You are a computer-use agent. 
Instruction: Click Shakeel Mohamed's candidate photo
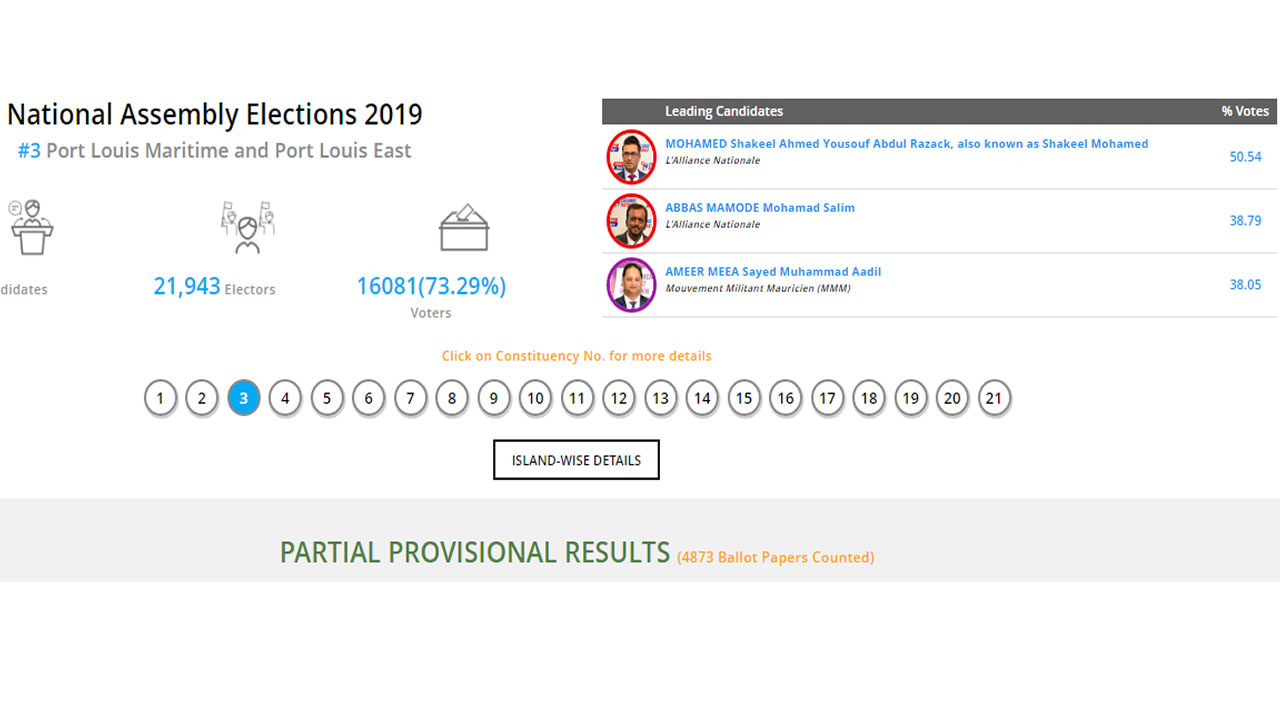[x=631, y=157]
